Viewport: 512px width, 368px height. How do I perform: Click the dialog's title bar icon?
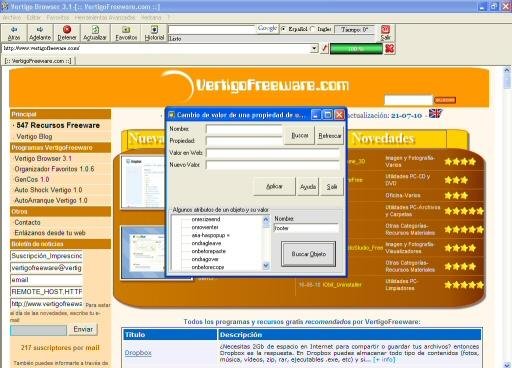tap(171, 115)
